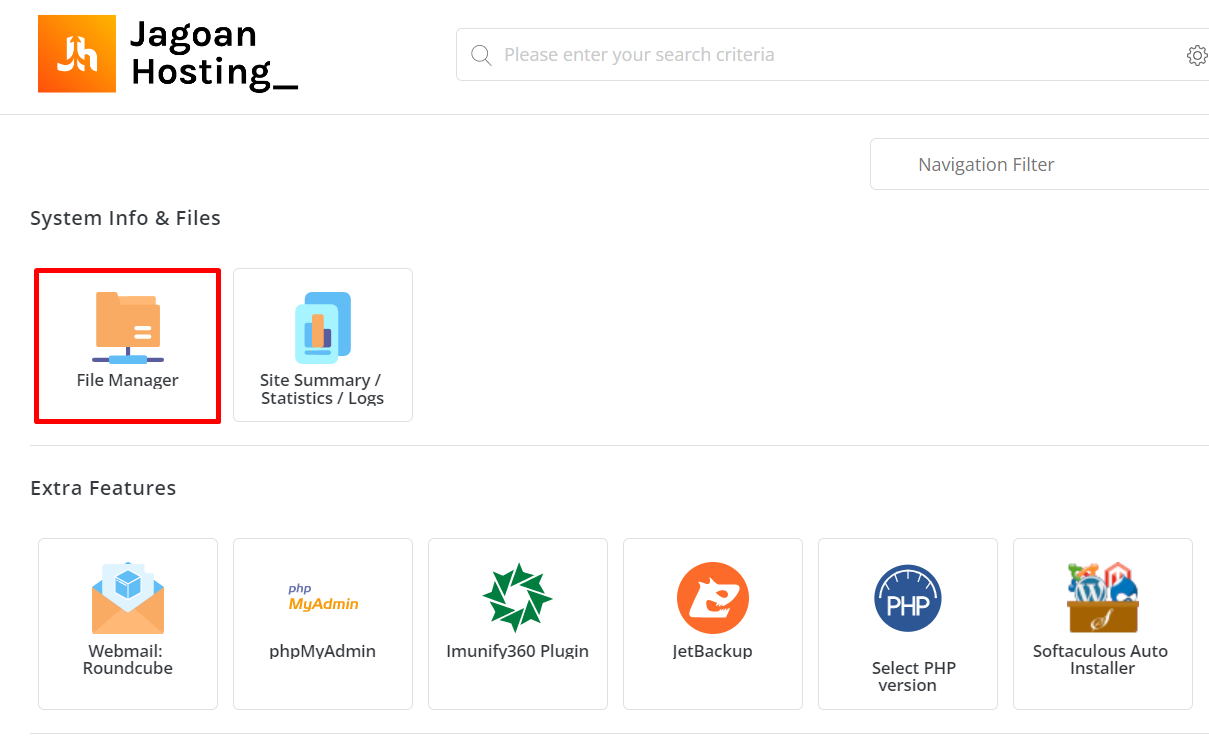
Task: Click the Softaculous Auto Installer label
Action: (1101, 660)
